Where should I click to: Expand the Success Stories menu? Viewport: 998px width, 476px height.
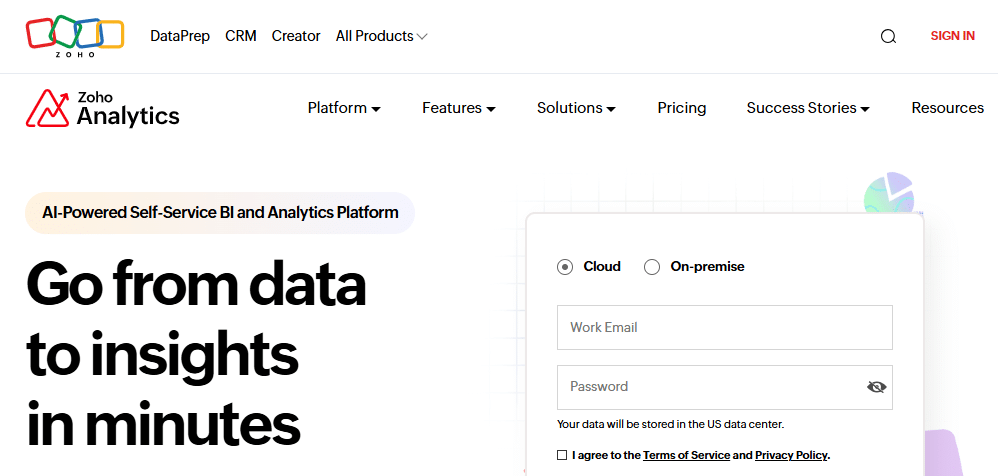(808, 108)
